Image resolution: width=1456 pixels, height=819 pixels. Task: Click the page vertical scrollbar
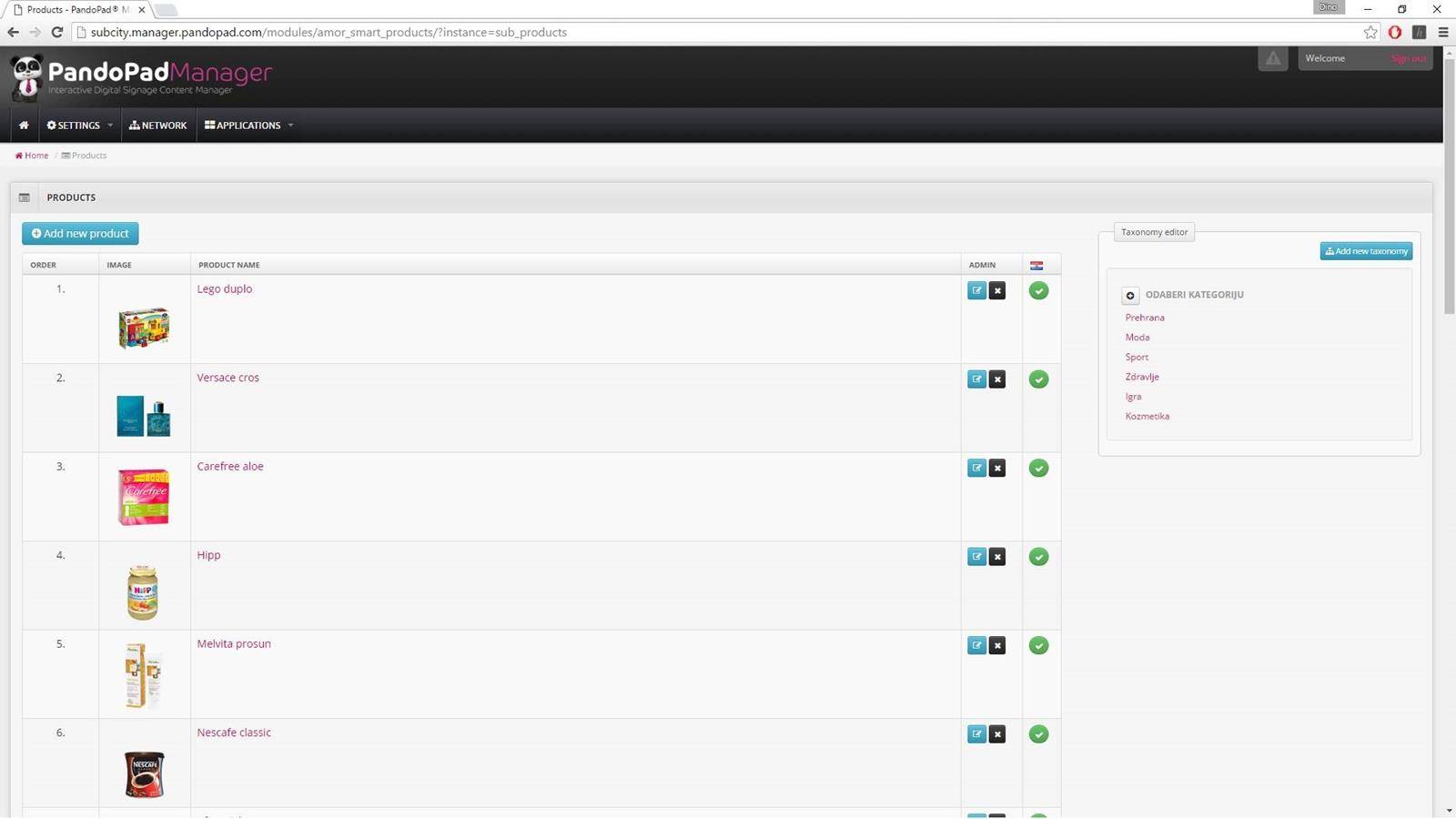(x=1449, y=187)
